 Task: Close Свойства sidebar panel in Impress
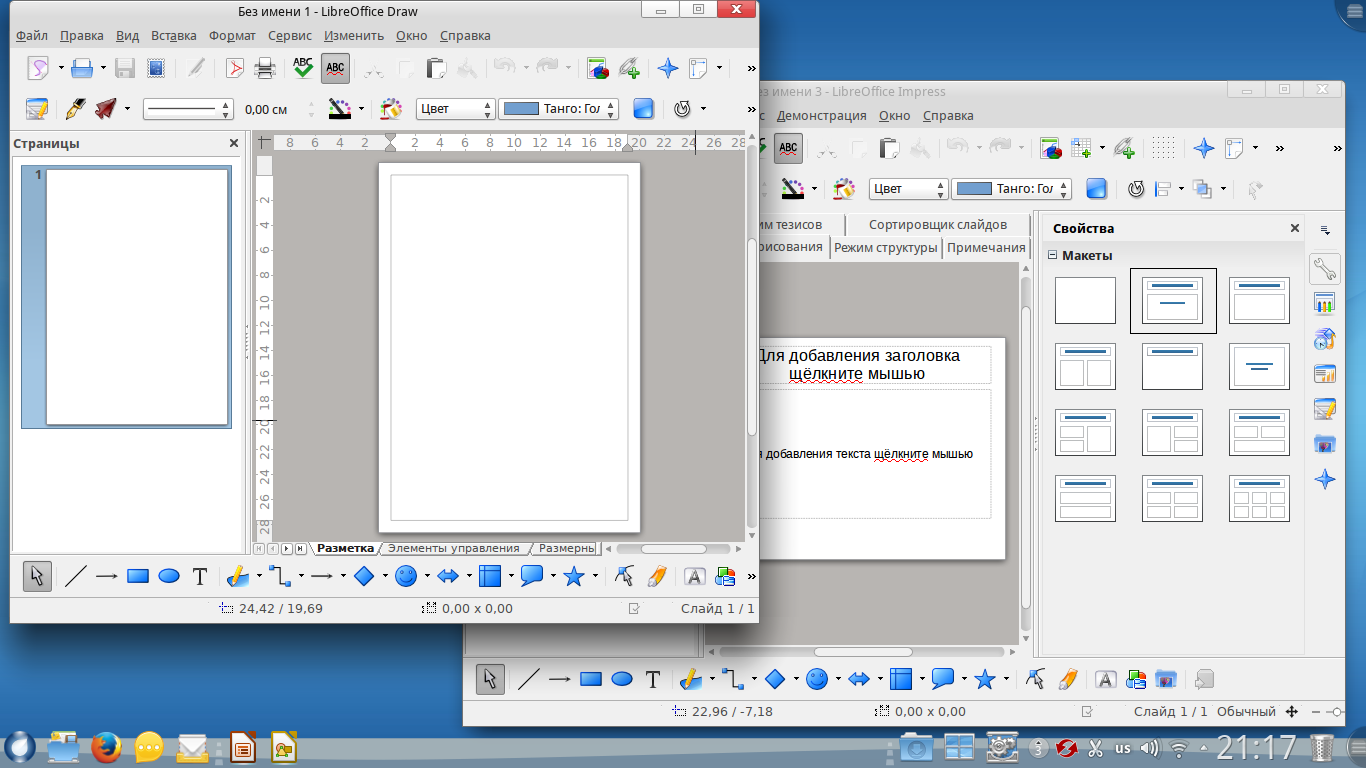coord(1295,228)
